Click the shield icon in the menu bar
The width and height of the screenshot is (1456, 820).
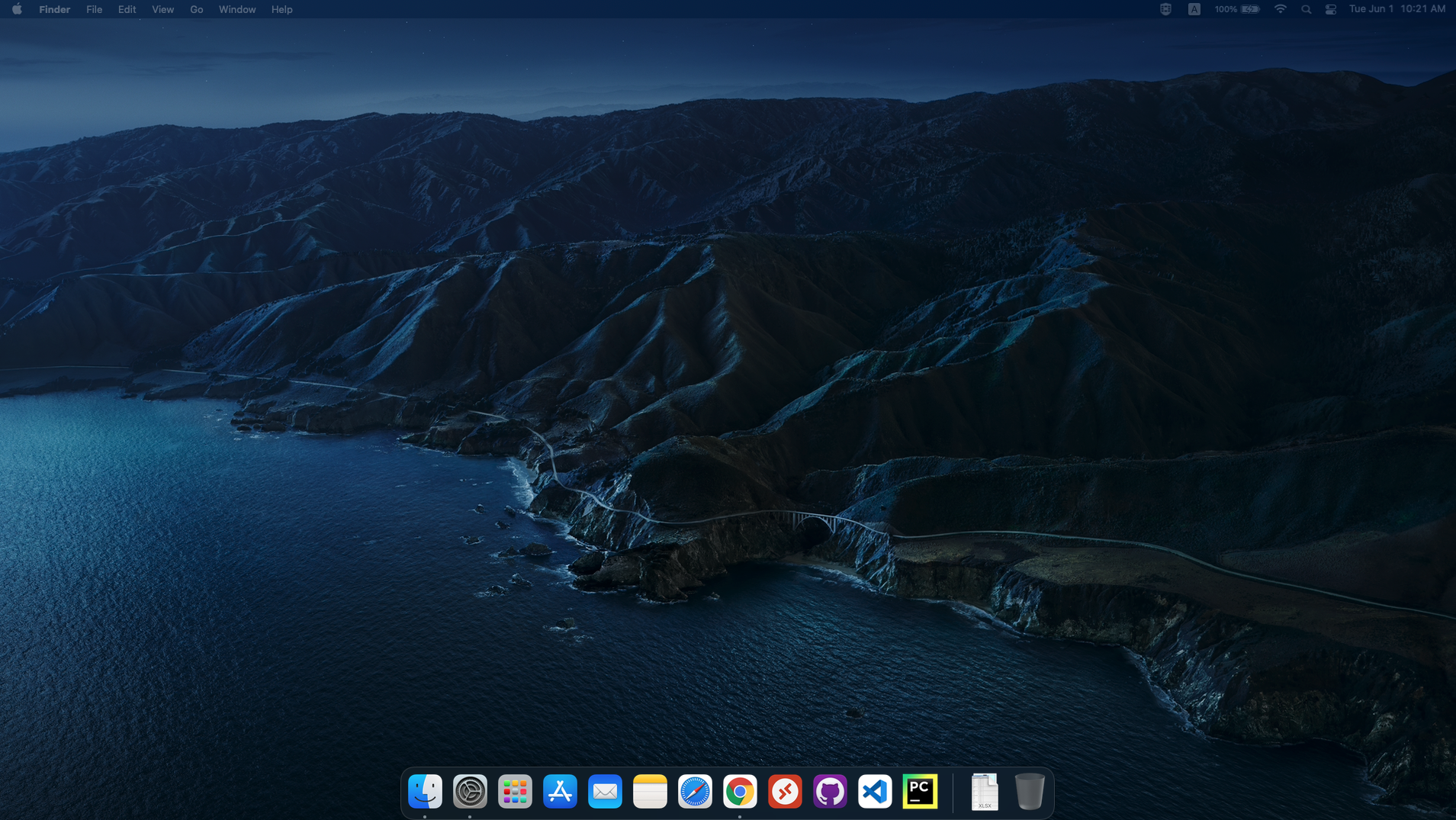tap(1165, 9)
